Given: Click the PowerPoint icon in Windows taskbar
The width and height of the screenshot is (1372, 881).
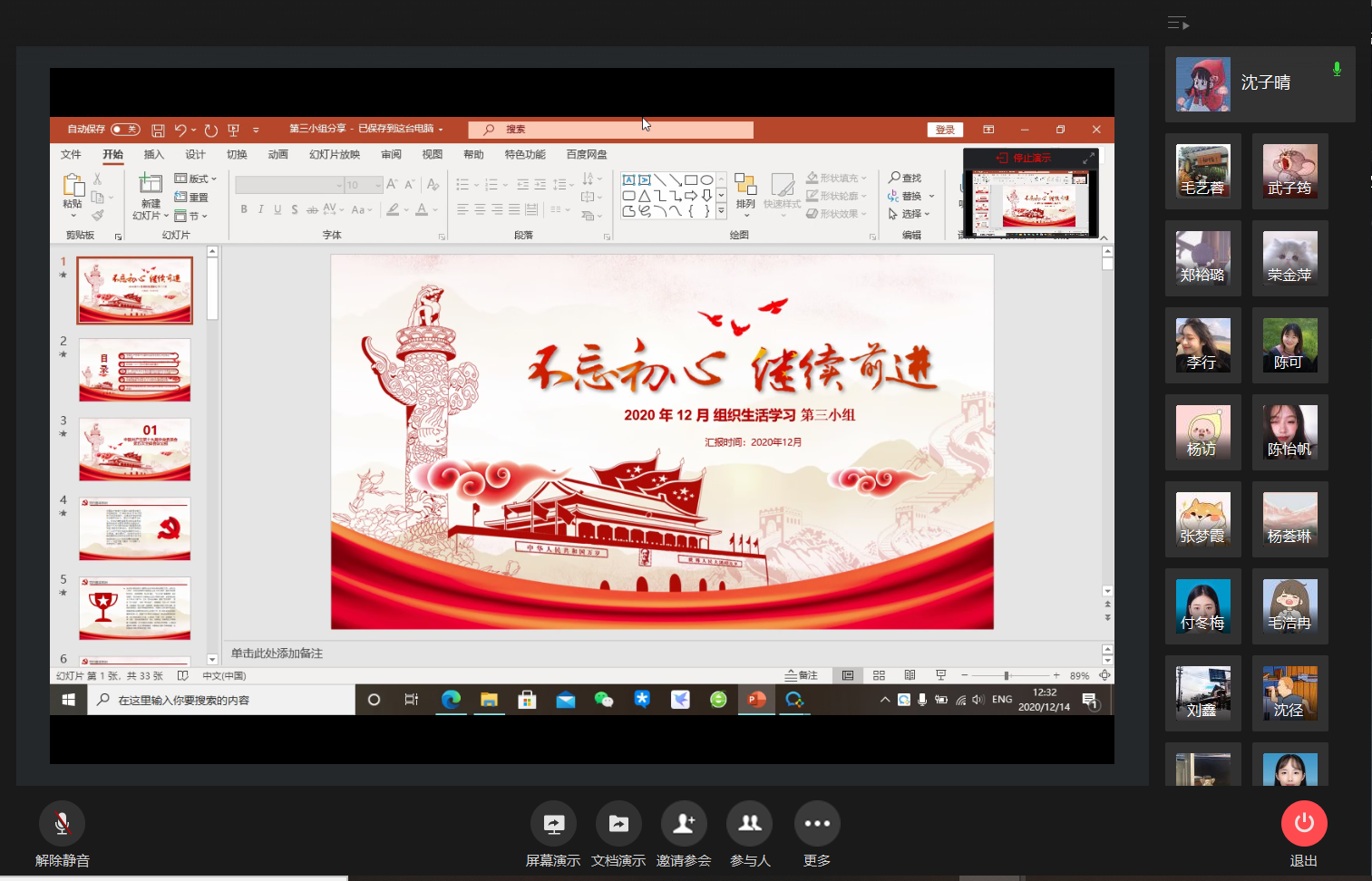Looking at the screenshot, I should [x=756, y=700].
